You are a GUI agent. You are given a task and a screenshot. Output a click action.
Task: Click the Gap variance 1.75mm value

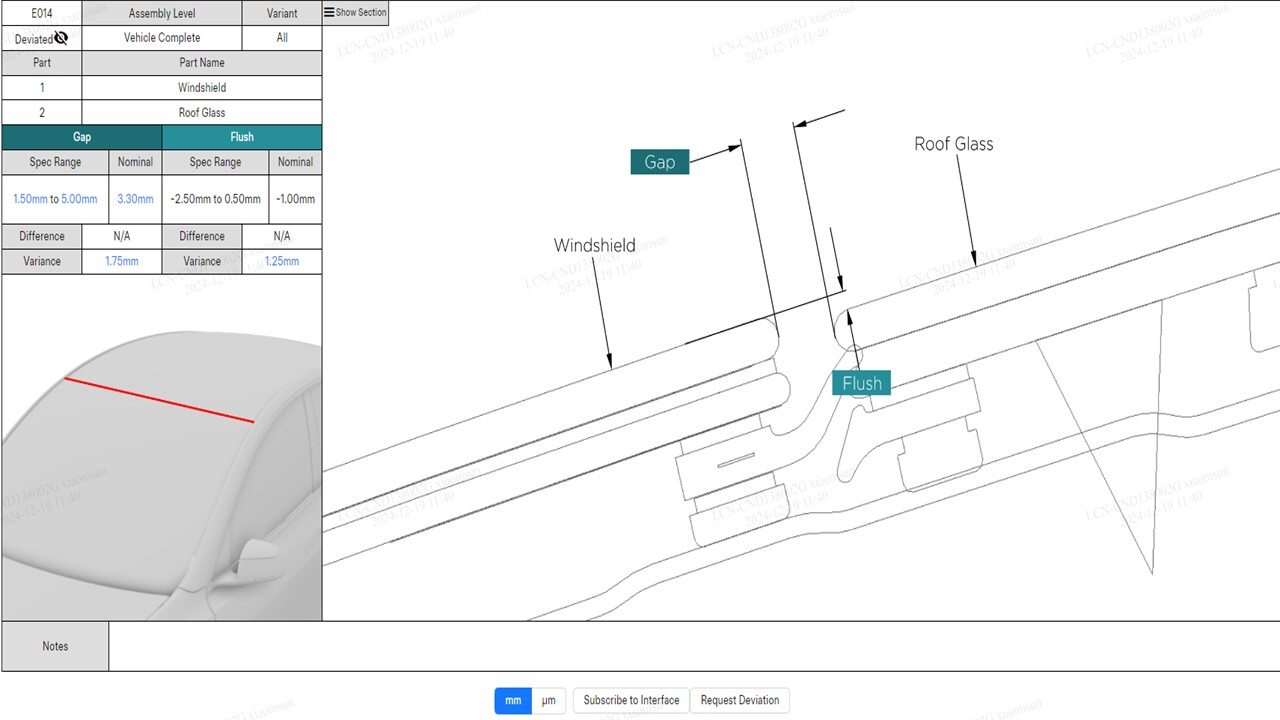(122, 261)
